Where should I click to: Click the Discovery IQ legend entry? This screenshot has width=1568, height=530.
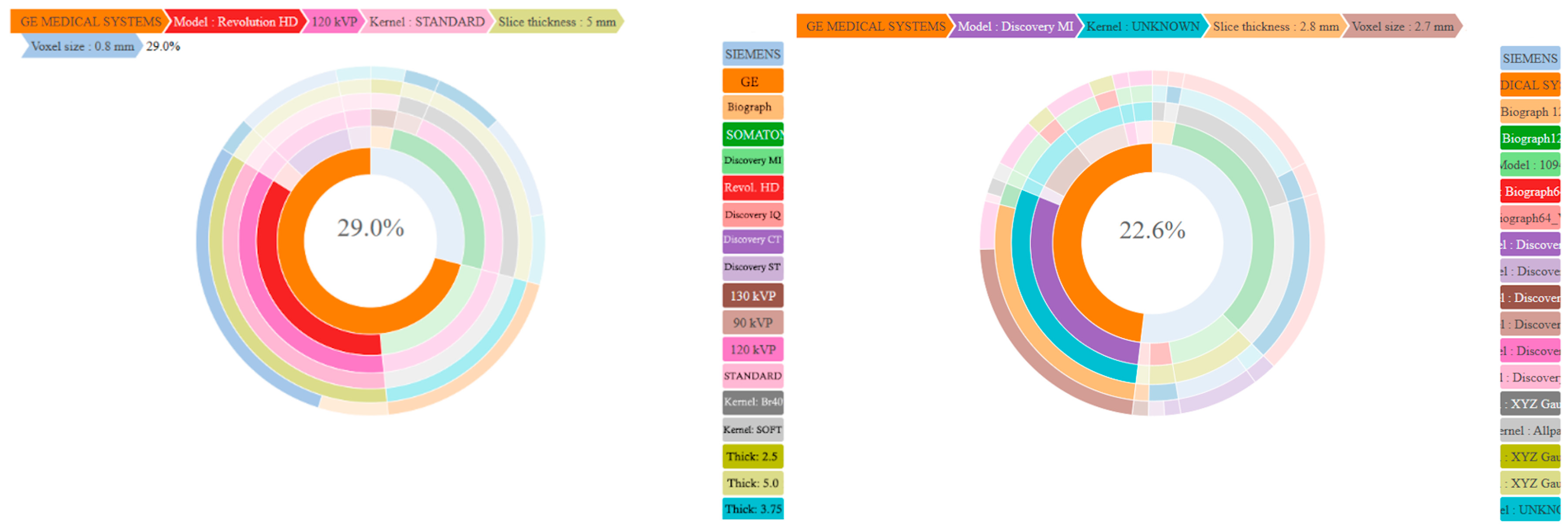click(753, 215)
